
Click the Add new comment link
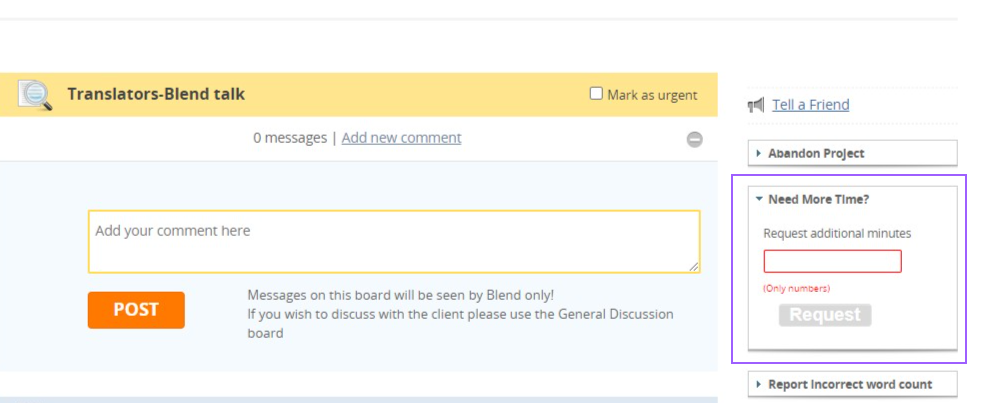click(401, 138)
